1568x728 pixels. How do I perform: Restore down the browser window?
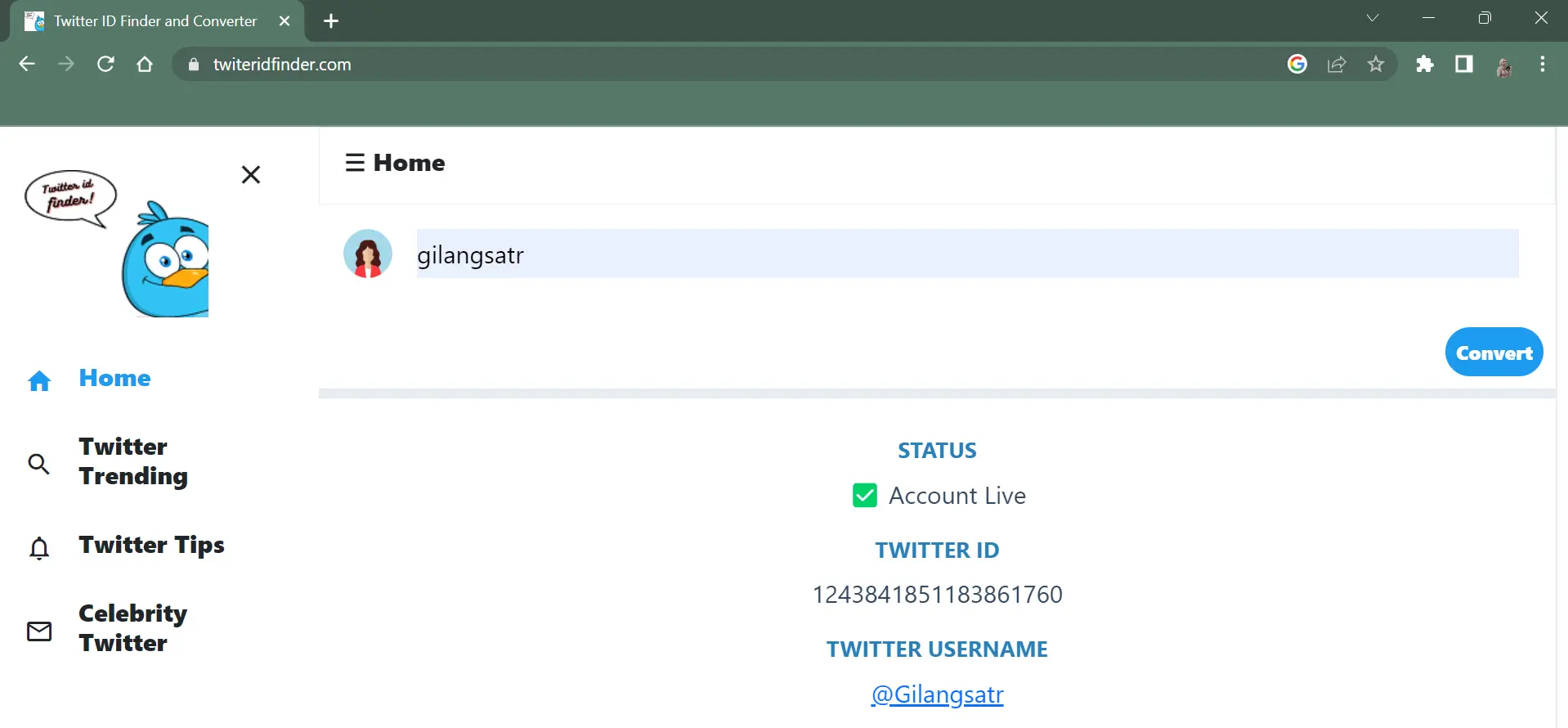(x=1485, y=18)
